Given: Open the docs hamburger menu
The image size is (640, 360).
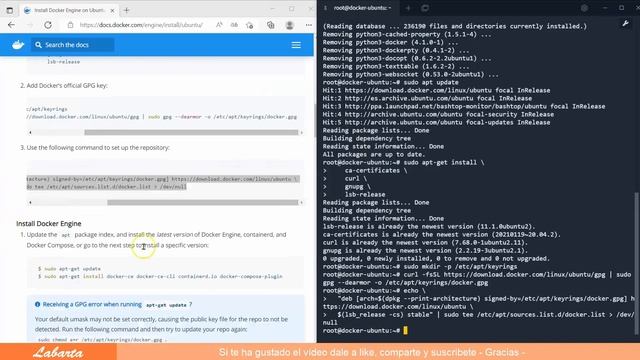Looking at the screenshot, I should 296,45.
